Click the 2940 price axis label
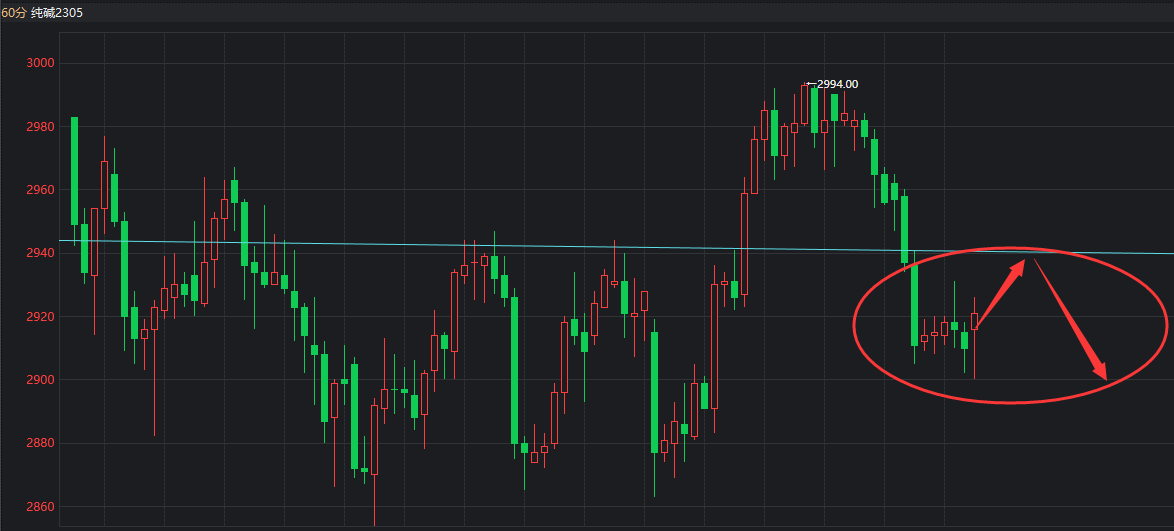Screen dimensions: 1174x531 coord(40,253)
